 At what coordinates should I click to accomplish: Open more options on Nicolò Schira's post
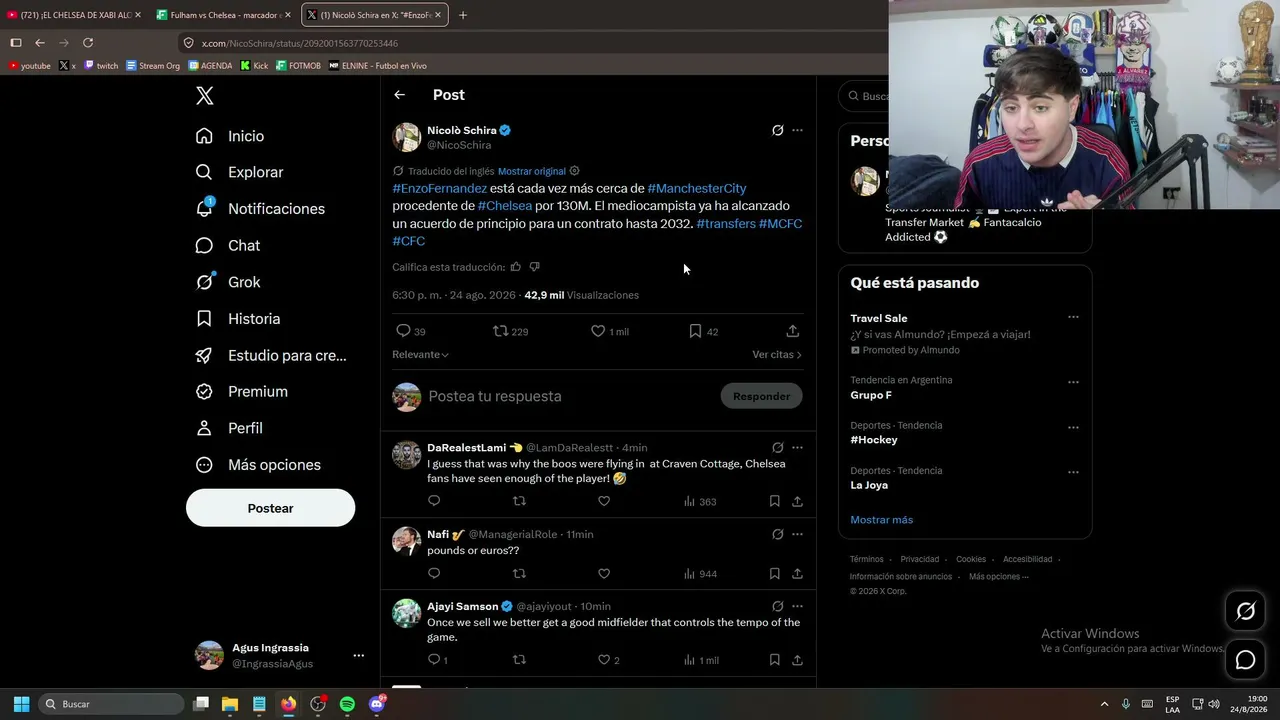[x=797, y=130]
